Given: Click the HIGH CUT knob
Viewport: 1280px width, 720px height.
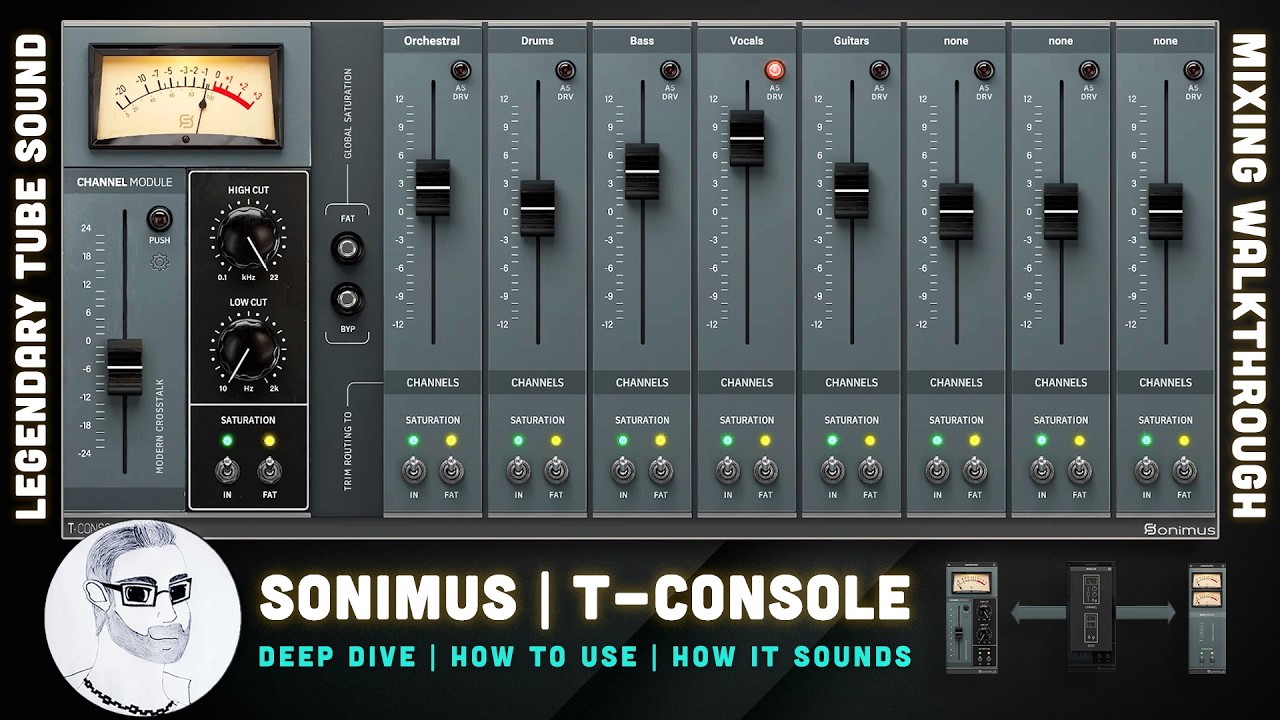Looking at the screenshot, I should coord(247,237).
